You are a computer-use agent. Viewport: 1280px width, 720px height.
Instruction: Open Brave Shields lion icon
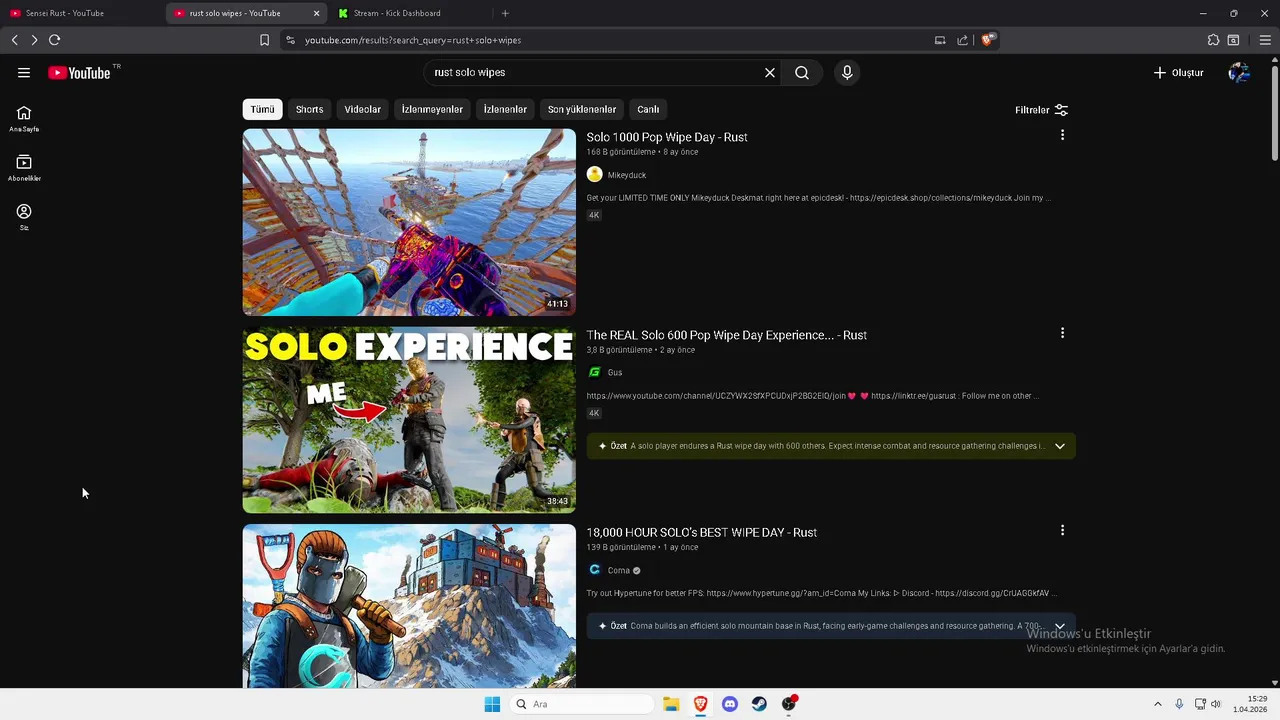pyautogui.click(x=987, y=40)
